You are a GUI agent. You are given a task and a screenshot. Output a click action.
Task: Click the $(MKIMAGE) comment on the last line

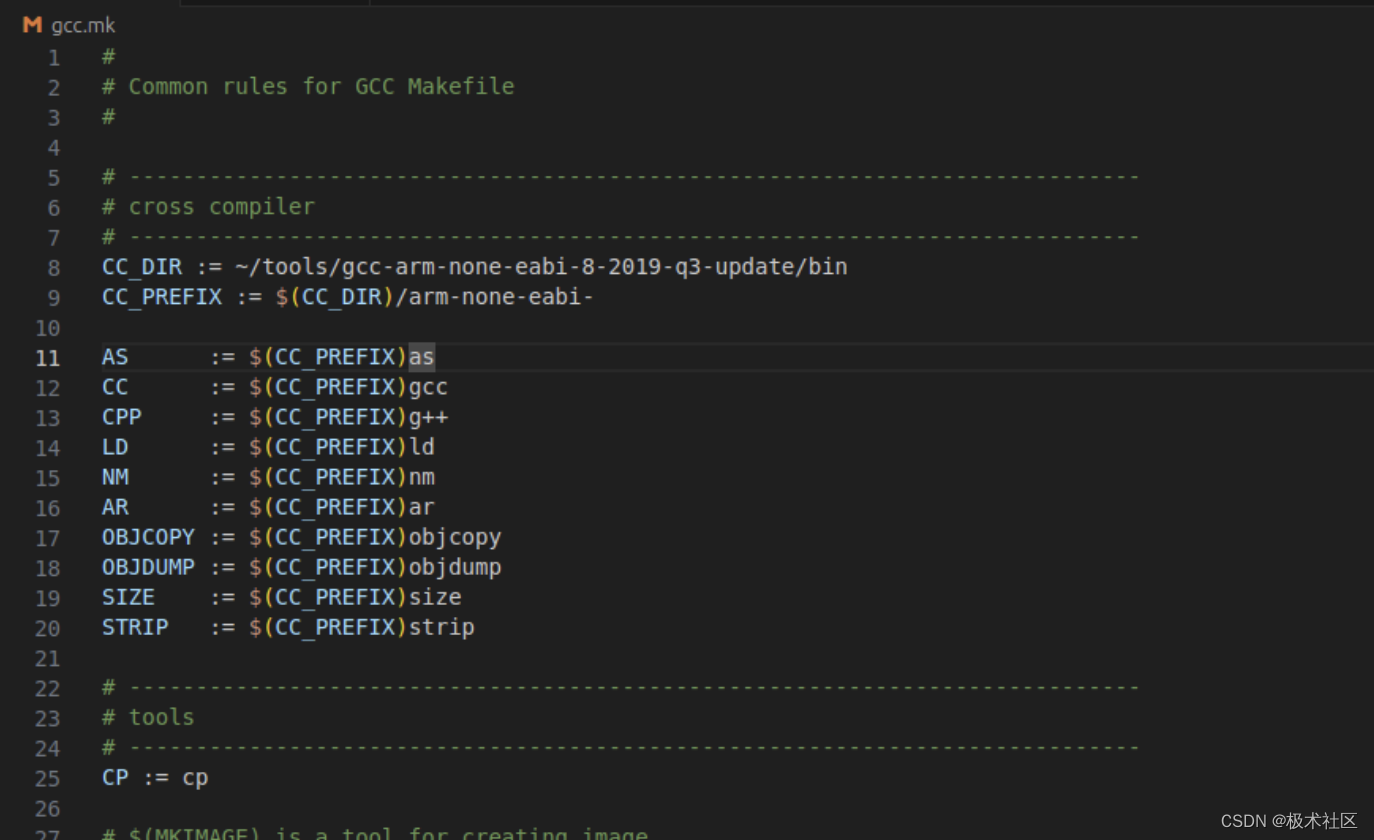375,832
